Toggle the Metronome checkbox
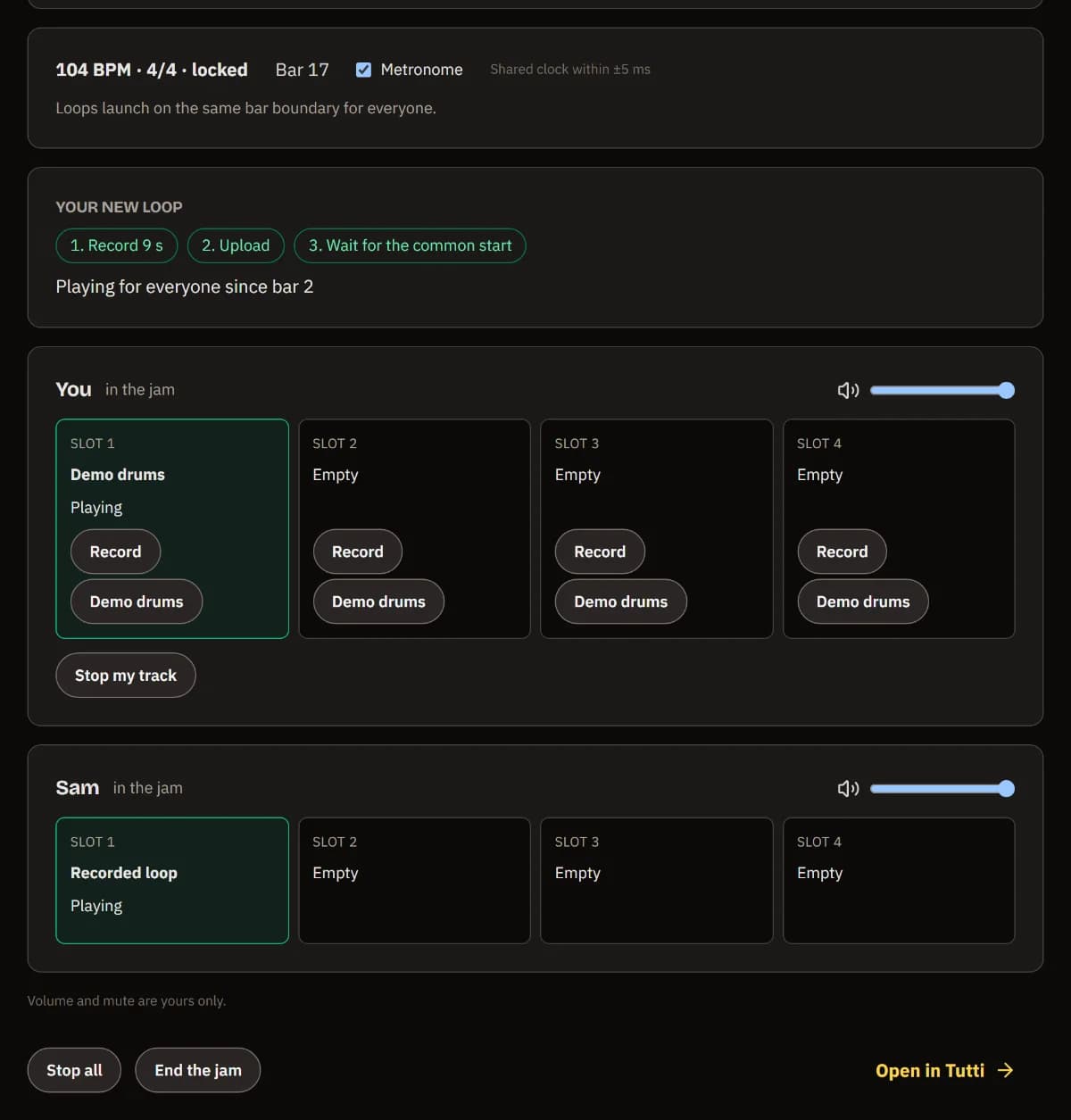Screen dimensions: 1071x1120 (363, 70)
